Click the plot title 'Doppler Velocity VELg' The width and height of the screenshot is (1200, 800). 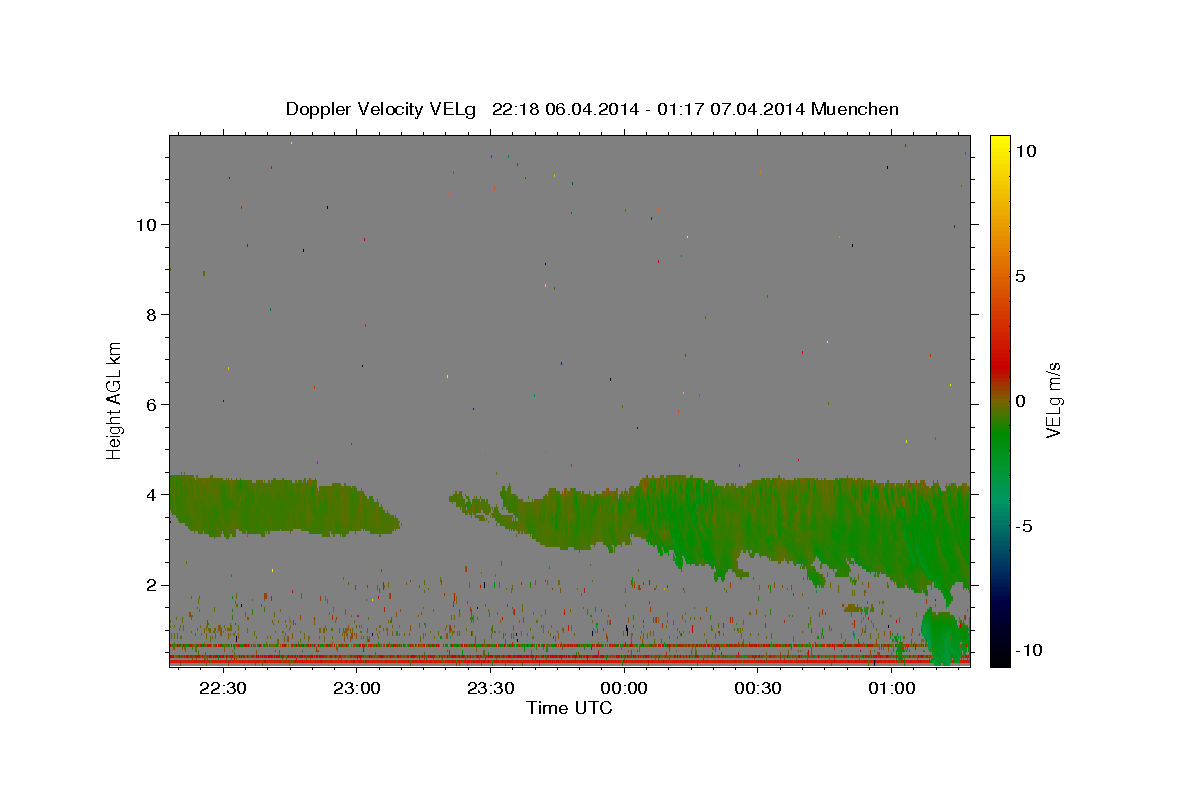point(383,109)
